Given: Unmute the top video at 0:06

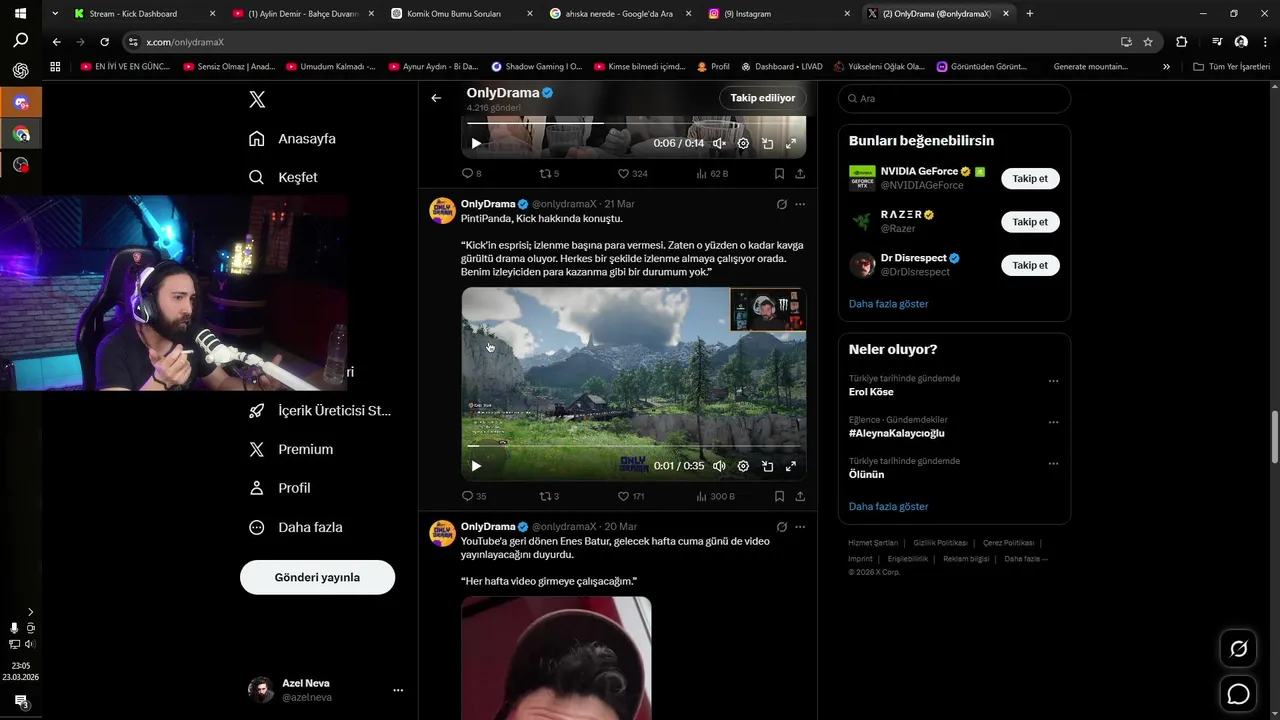Looking at the screenshot, I should tap(719, 143).
